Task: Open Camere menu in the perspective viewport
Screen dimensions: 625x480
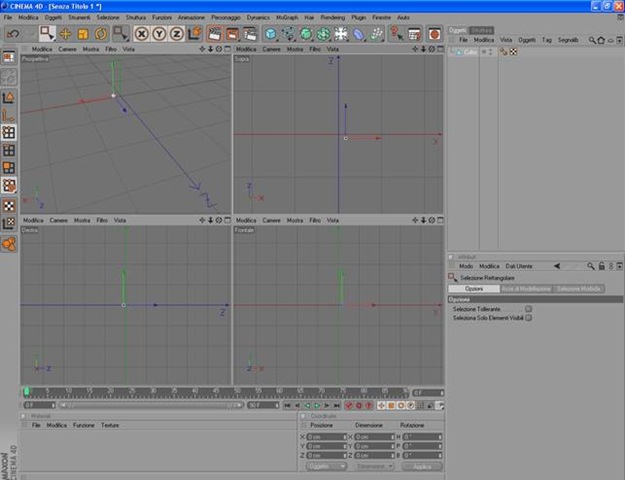Action: pos(67,49)
